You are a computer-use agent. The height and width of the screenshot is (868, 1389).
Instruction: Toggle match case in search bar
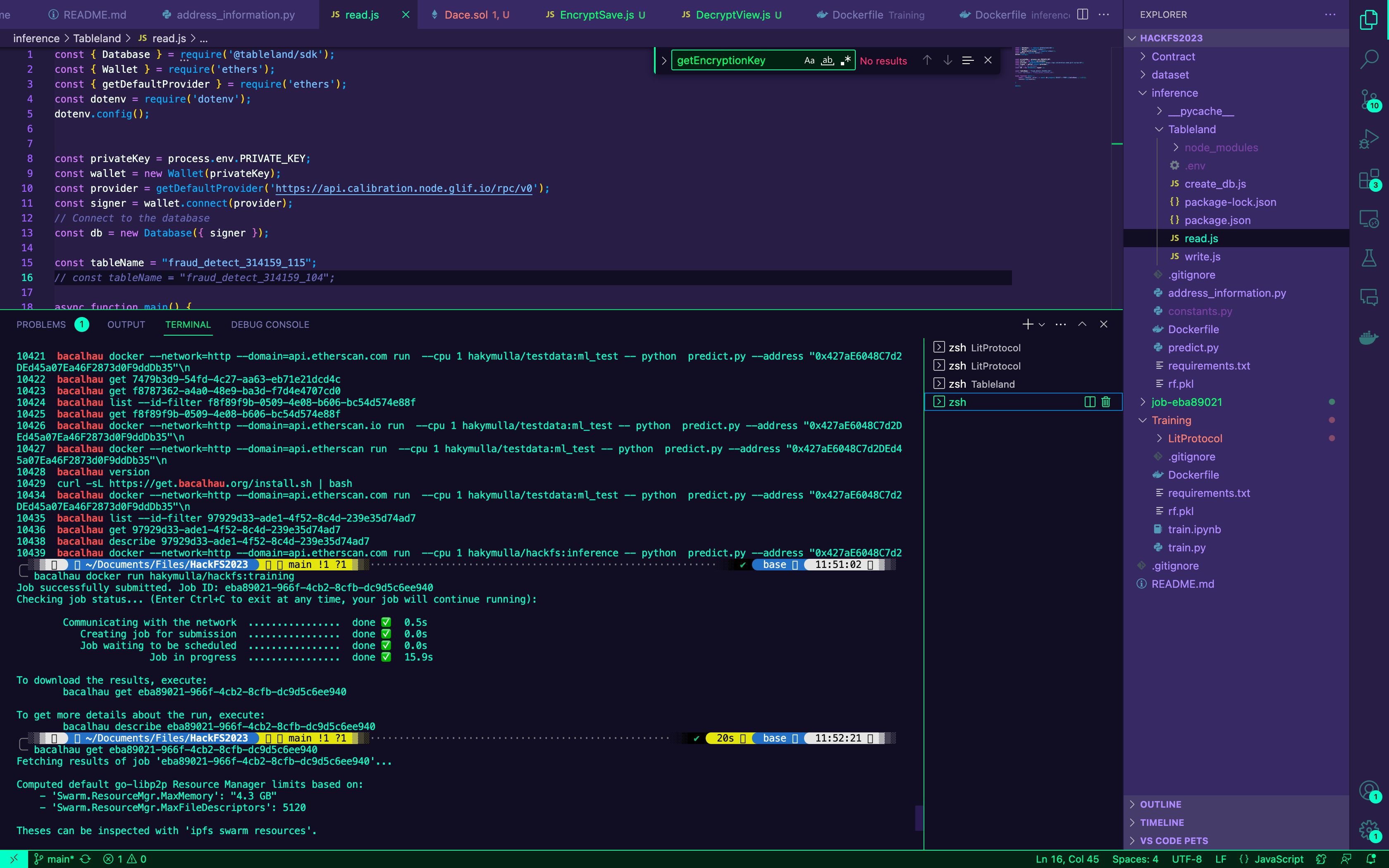[x=809, y=60]
